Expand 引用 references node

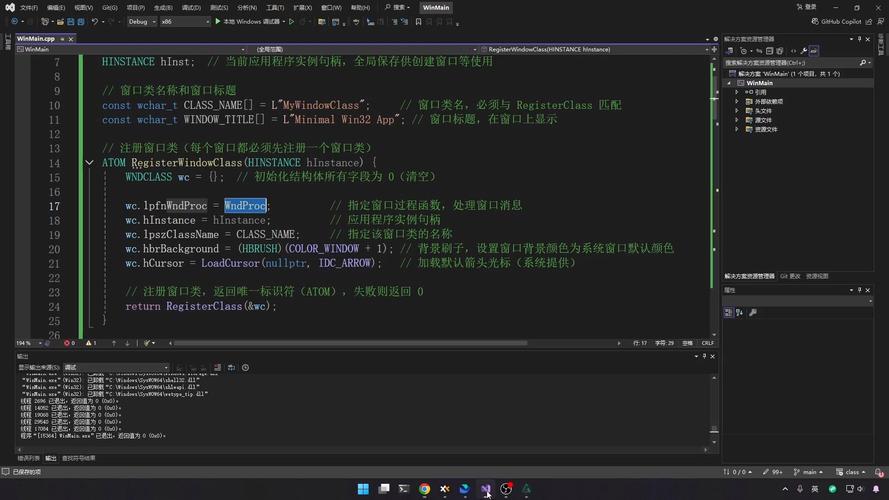pyautogui.click(x=737, y=92)
